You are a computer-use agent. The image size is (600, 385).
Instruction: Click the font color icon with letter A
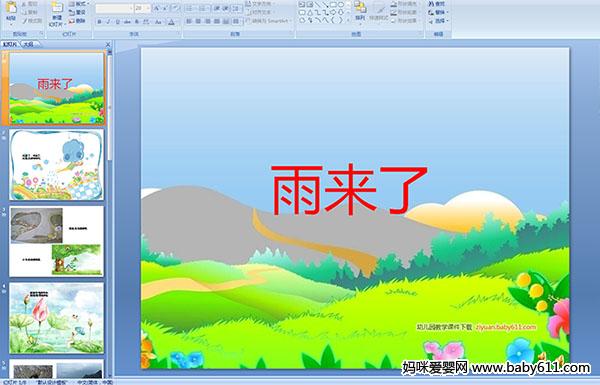[x=171, y=22]
